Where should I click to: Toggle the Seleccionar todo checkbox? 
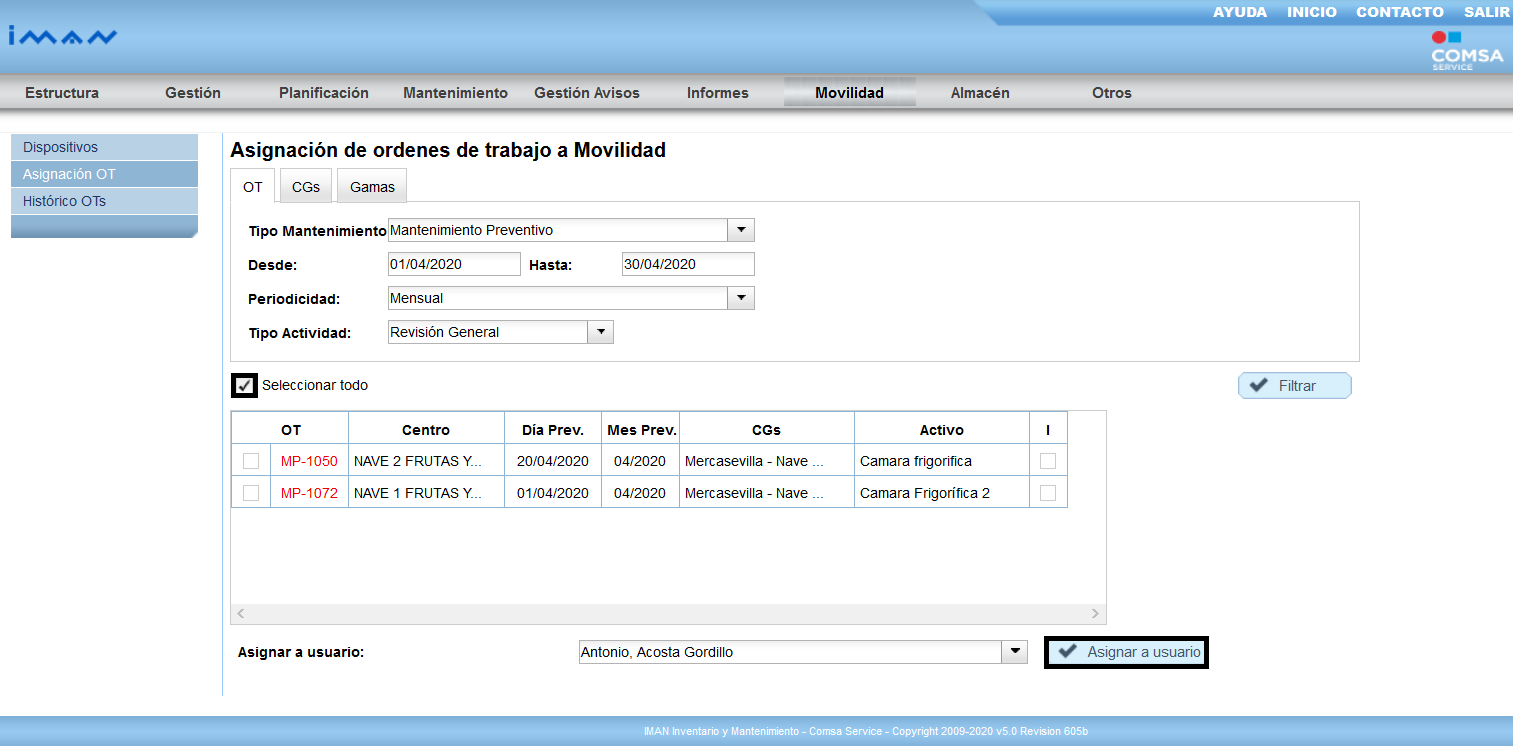pos(243,385)
